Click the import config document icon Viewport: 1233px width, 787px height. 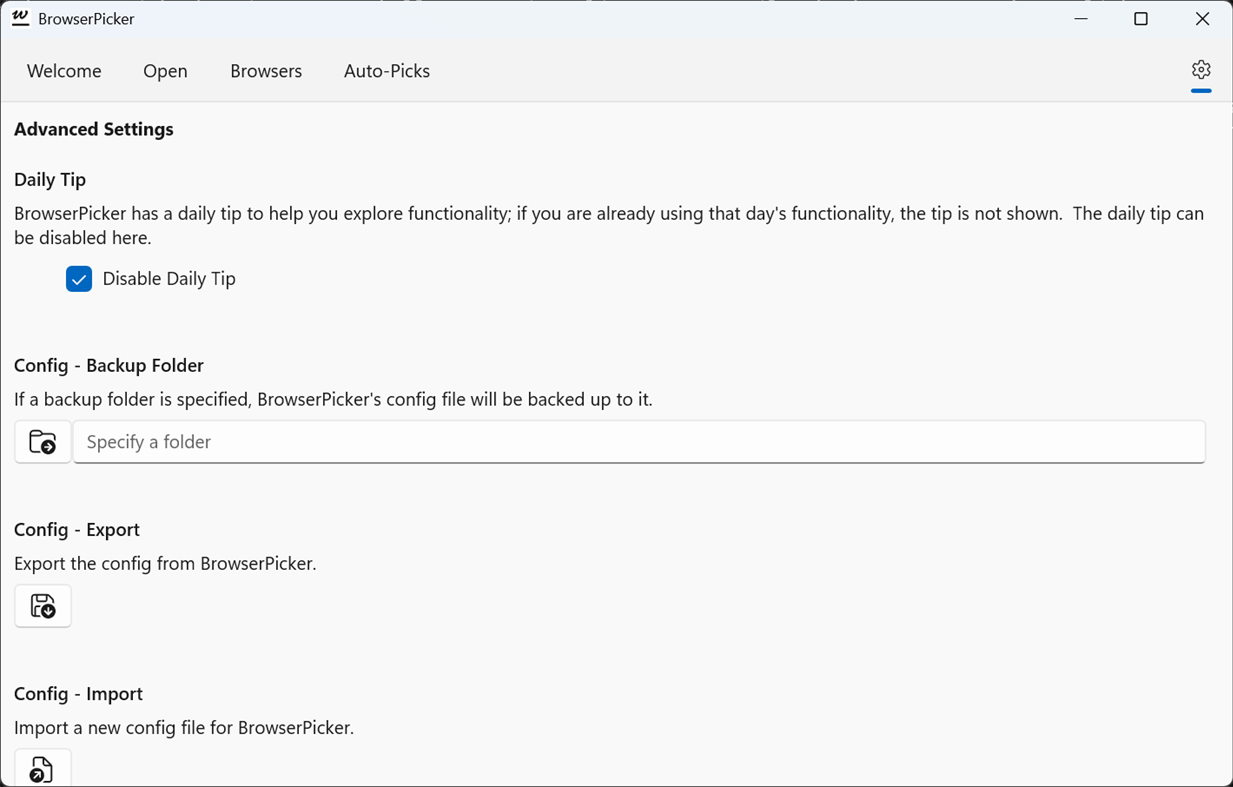pos(42,769)
